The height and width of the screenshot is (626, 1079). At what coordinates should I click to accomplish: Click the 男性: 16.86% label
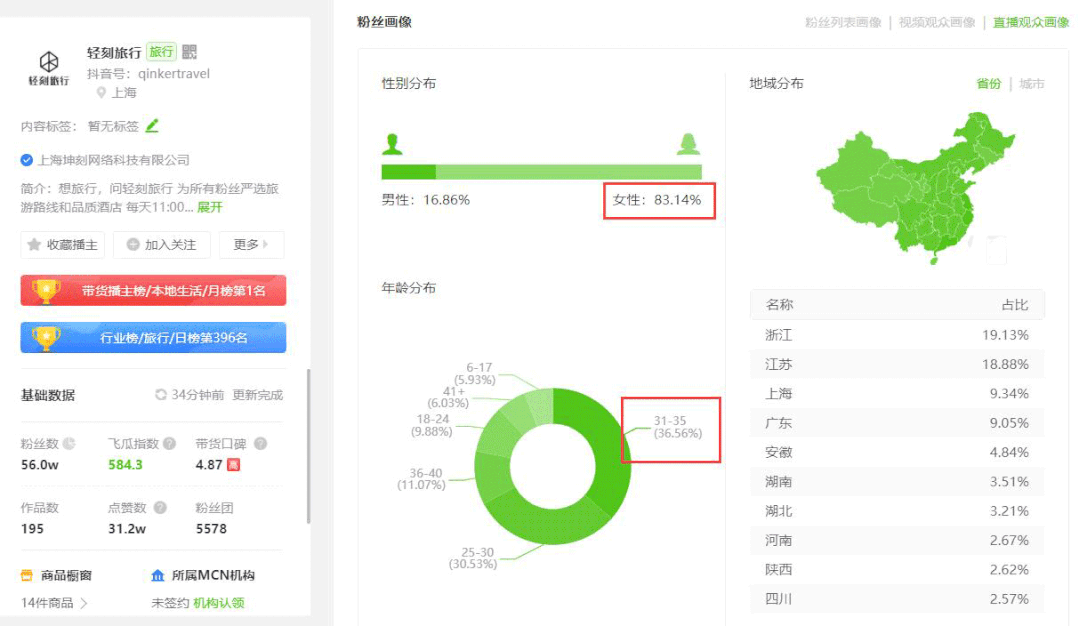(426, 199)
